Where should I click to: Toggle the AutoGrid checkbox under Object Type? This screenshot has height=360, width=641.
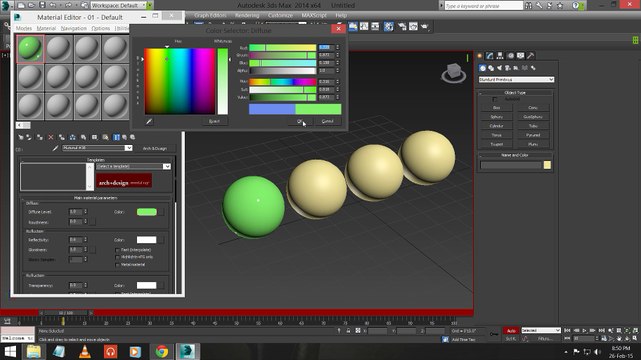pos(495,99)
